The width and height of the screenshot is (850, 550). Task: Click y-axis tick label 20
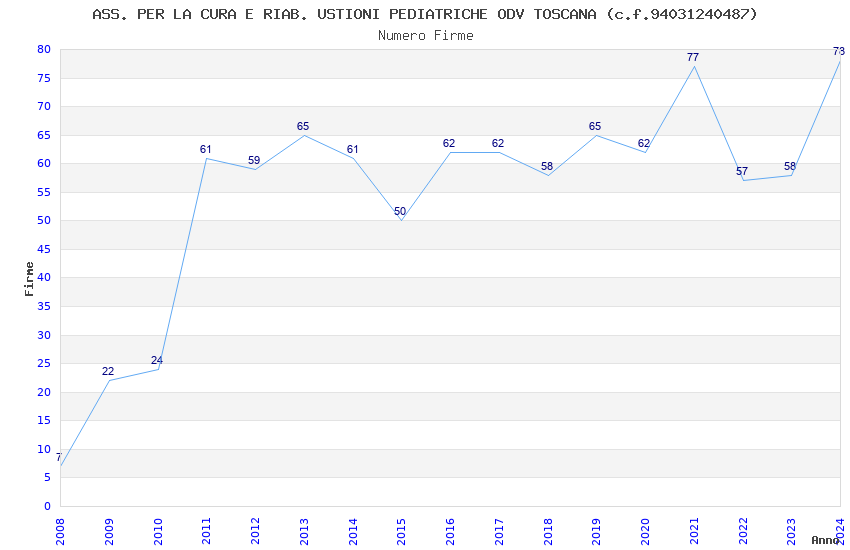44,392
